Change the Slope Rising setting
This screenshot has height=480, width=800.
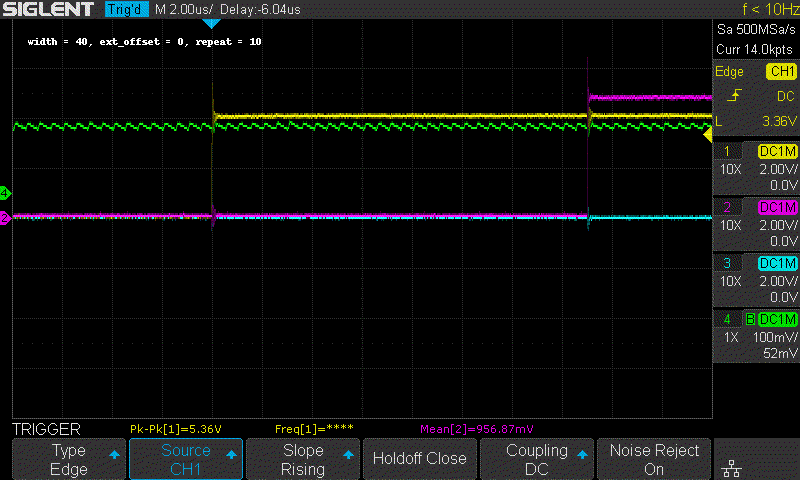coord(303,459)
